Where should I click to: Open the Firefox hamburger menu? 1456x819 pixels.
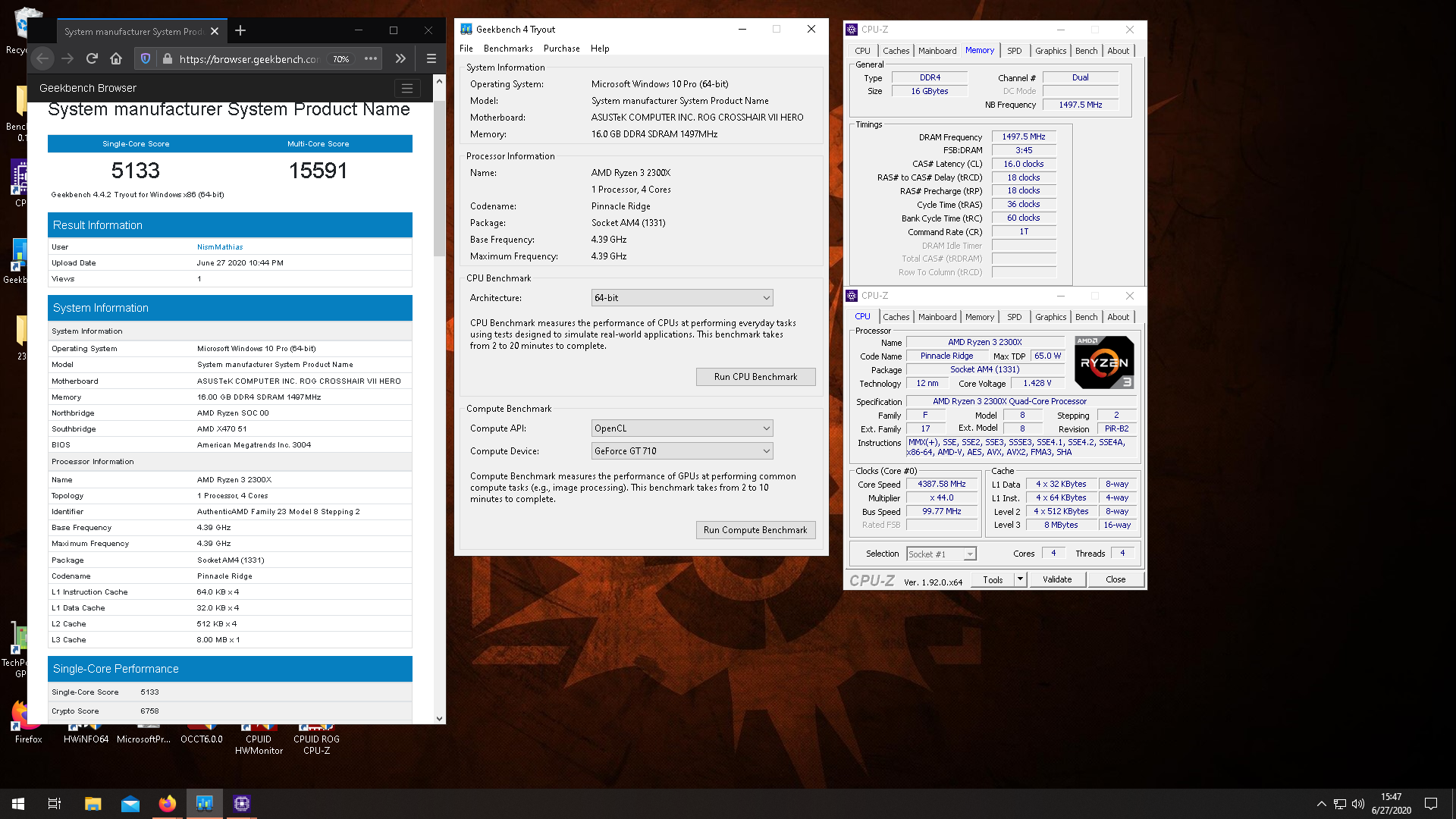point(431,58)
